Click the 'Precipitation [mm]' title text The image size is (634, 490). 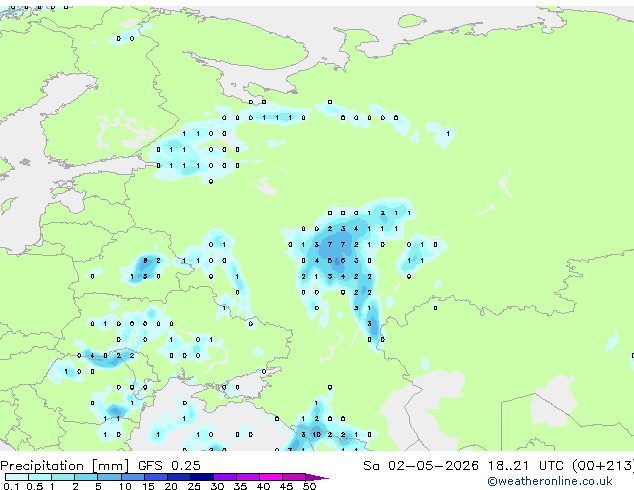(x=65, y=466)
